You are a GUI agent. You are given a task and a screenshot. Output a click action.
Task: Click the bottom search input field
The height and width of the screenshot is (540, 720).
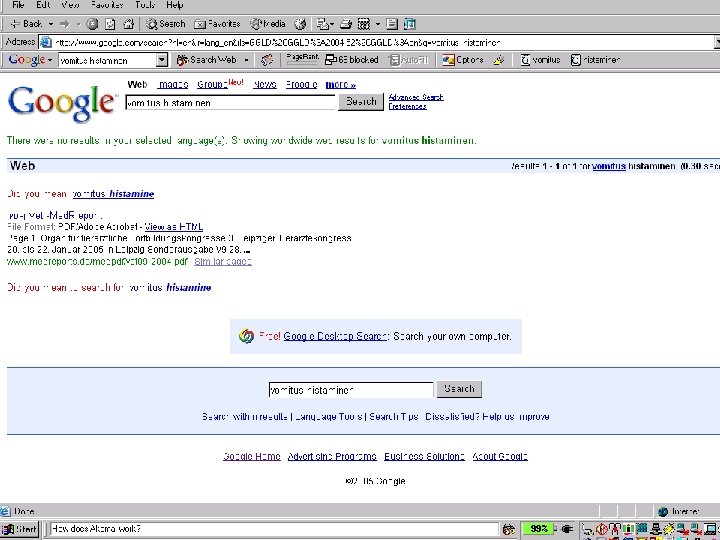pos(351,390)
